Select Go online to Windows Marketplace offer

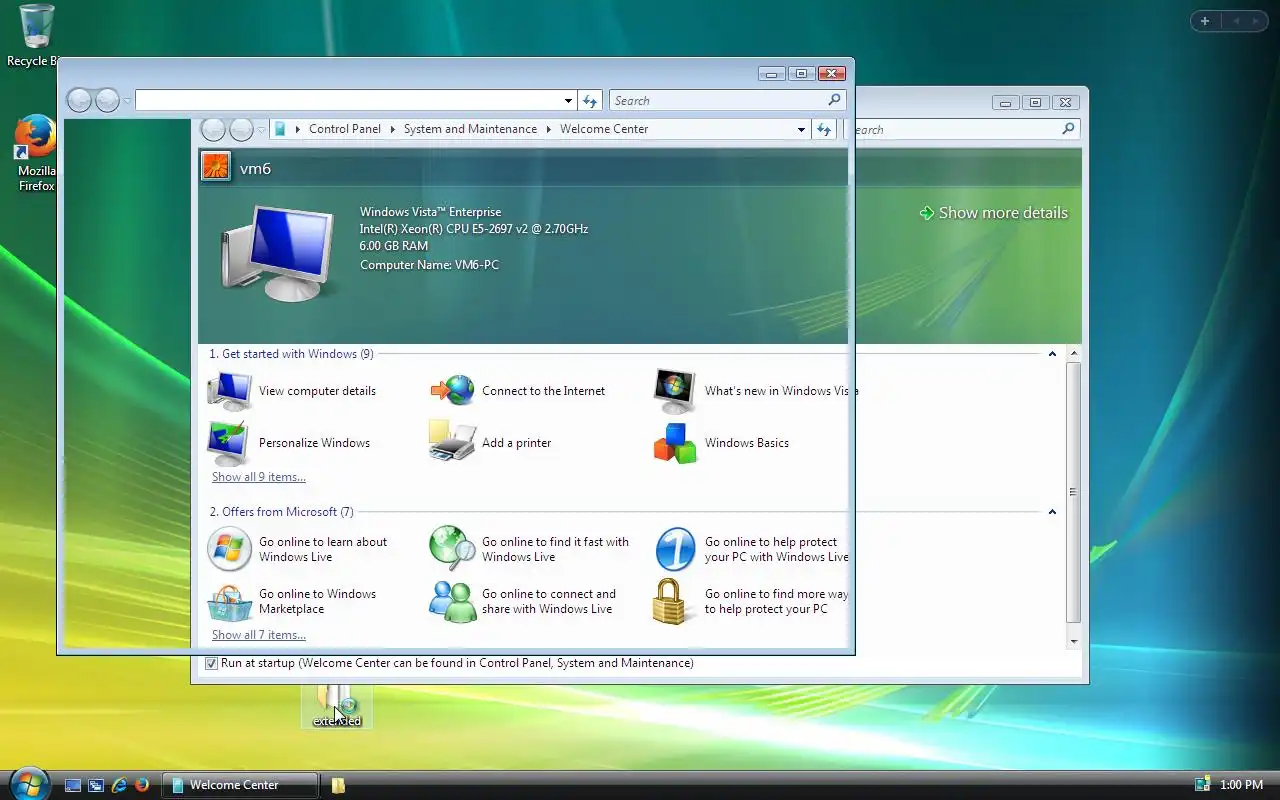point(292,601)
